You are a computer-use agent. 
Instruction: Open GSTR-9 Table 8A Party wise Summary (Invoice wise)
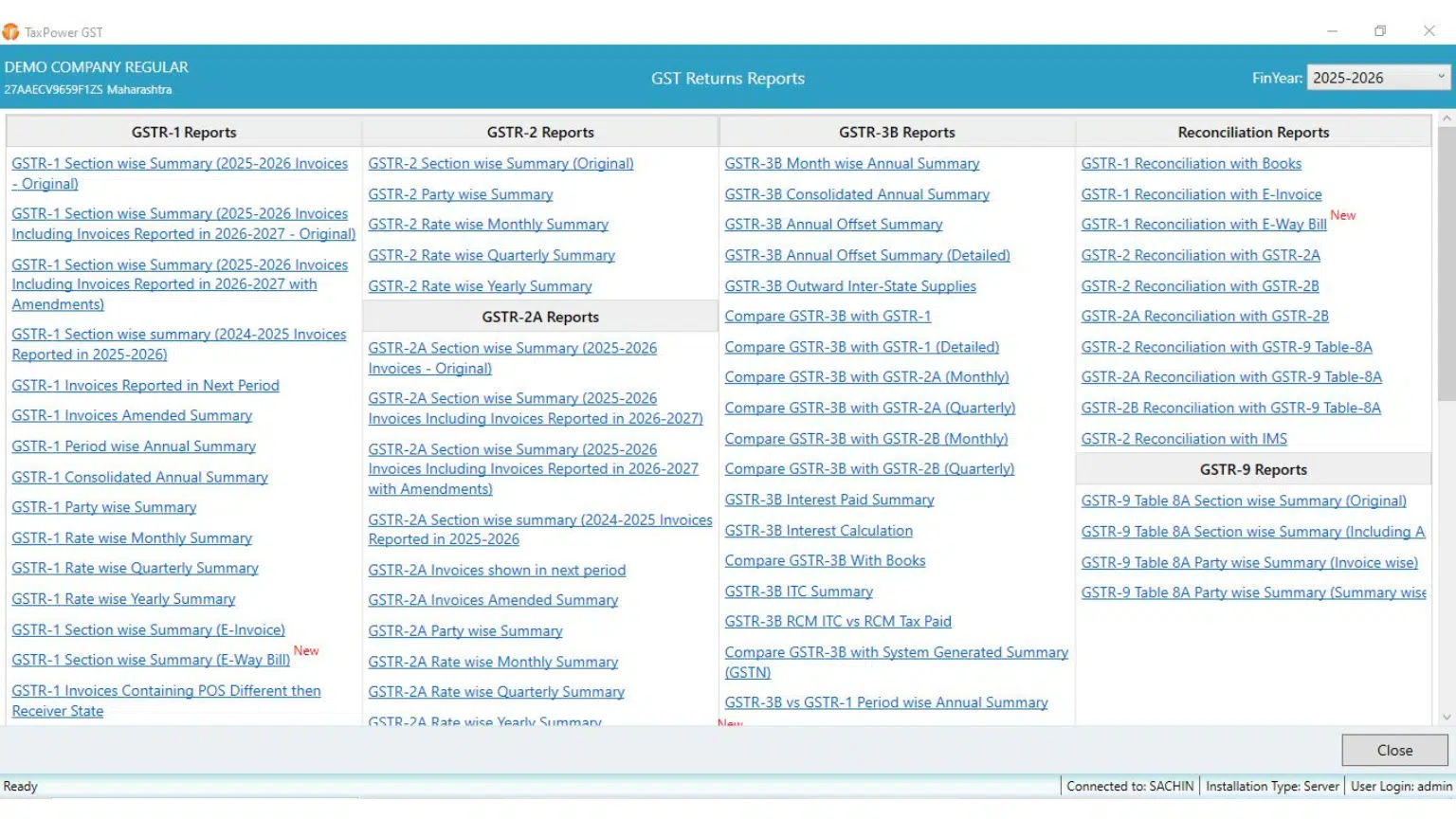click(x=1249, y=563)
